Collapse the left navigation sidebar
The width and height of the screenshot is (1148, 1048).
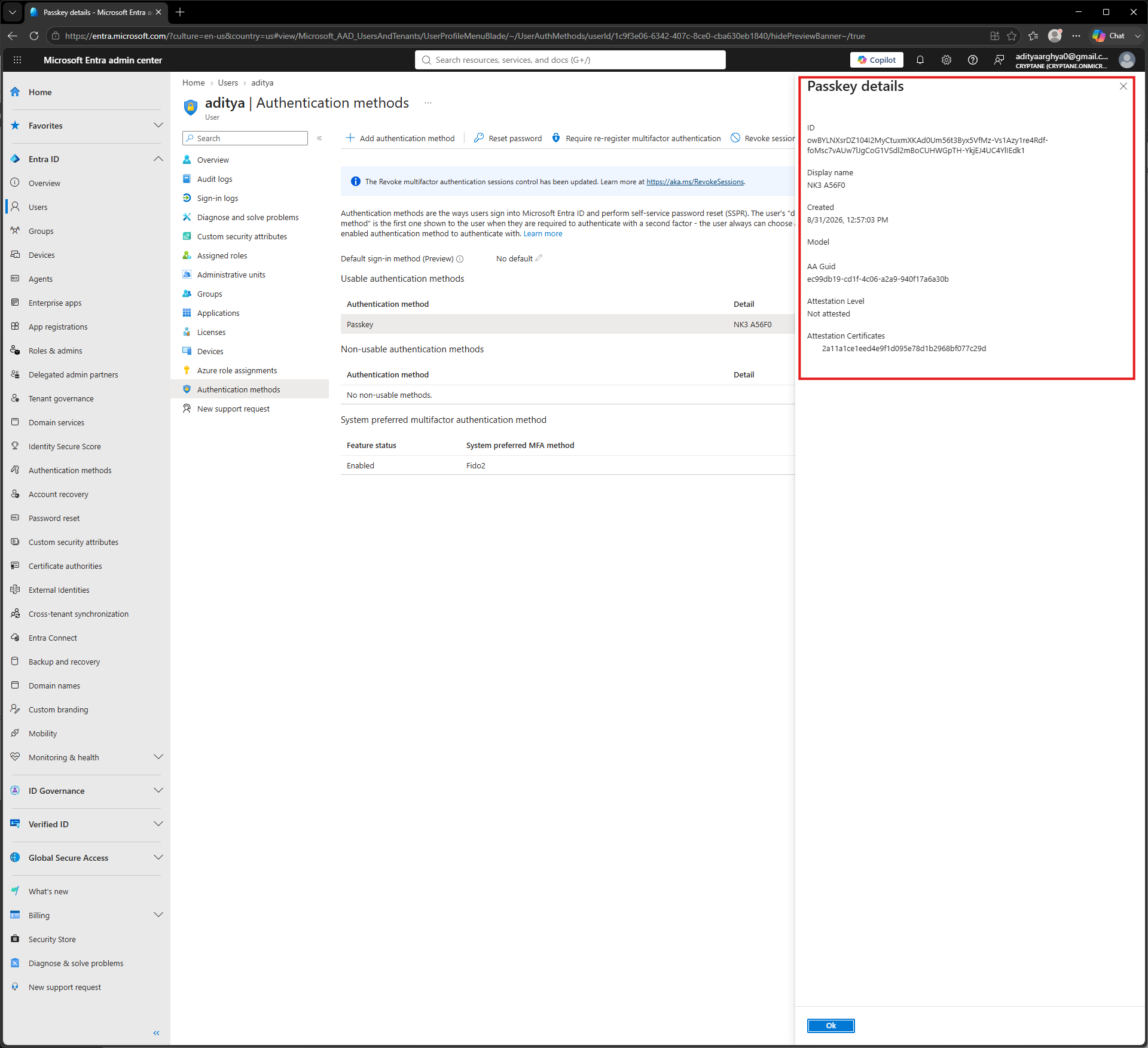[x=157, y=1033]
